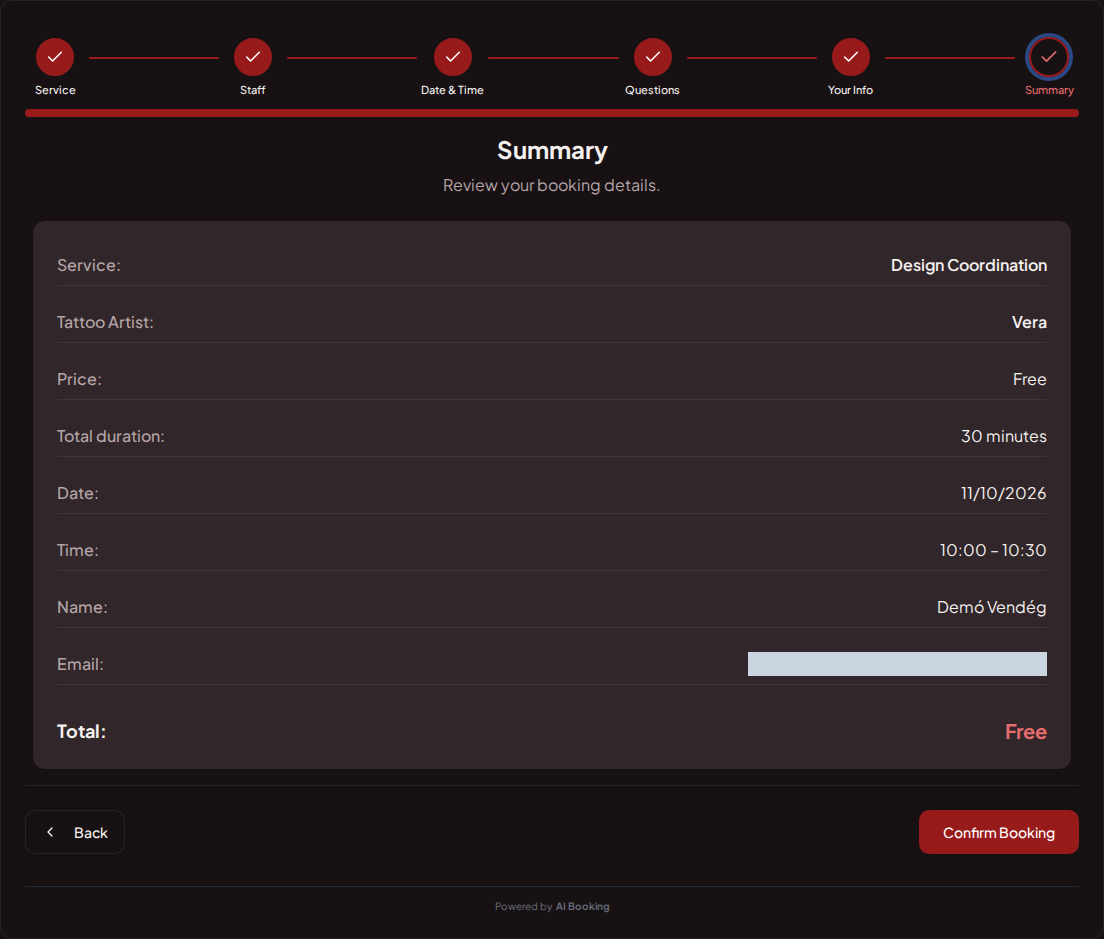Click the 'Date:' label

[77, 493]
